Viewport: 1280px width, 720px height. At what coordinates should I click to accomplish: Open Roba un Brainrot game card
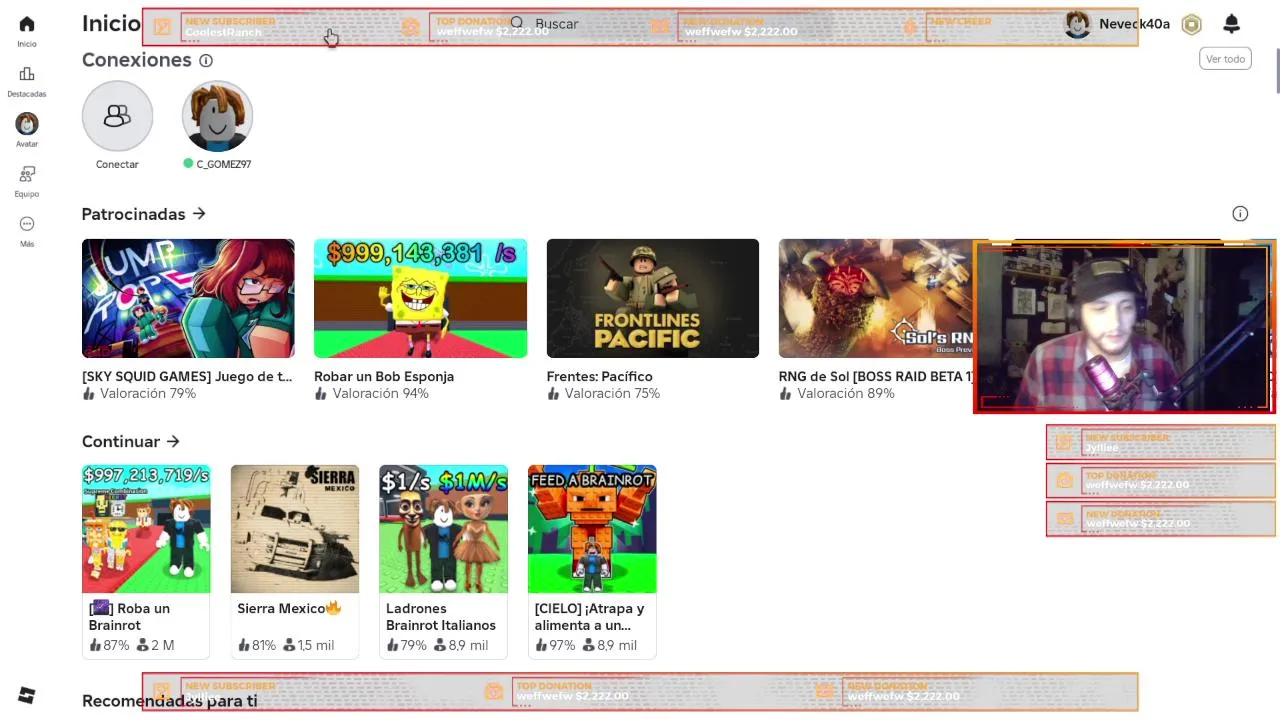[146, 561]
